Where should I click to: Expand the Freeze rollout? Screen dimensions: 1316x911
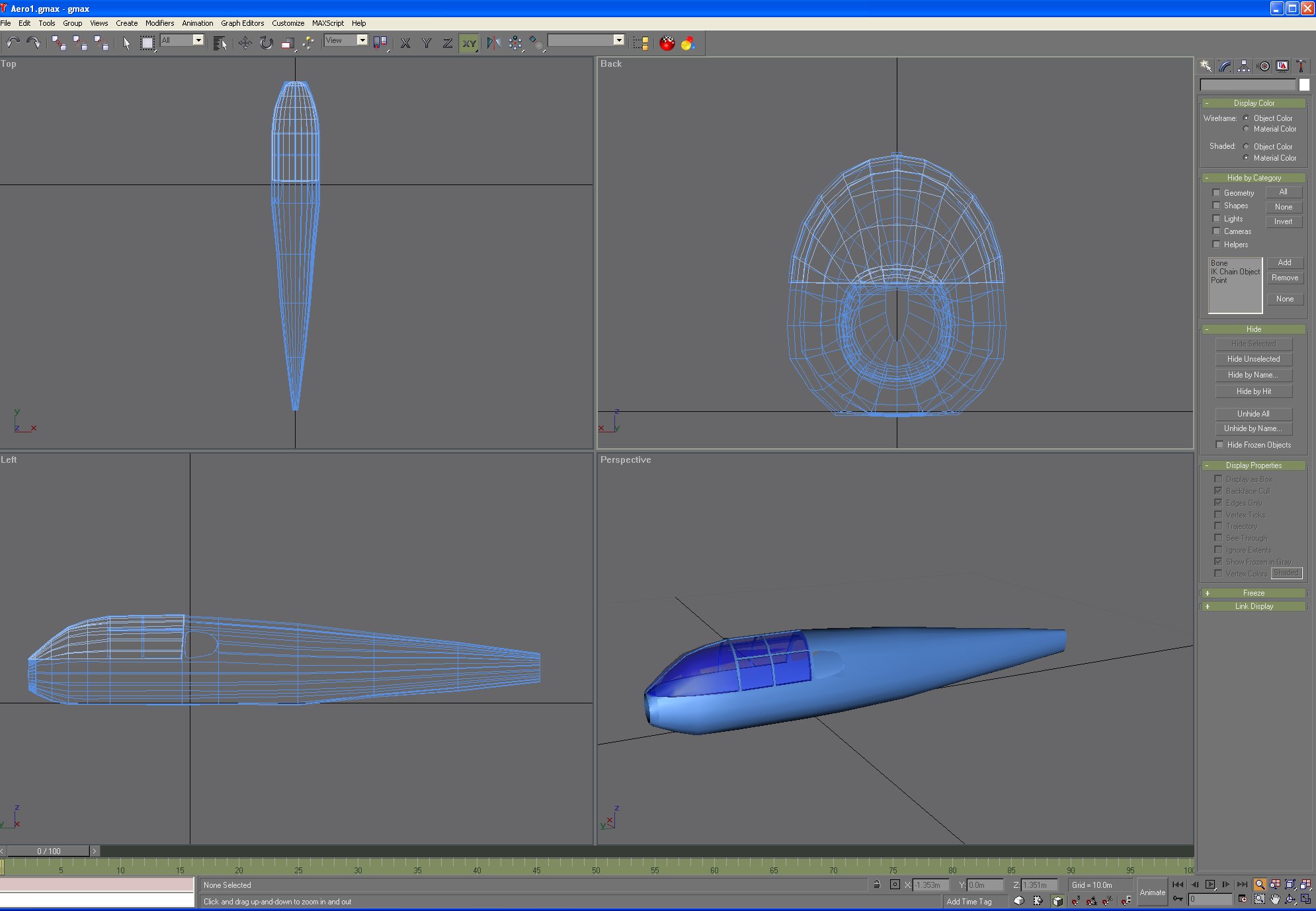pyautogui.click(x=1253, y=593)
